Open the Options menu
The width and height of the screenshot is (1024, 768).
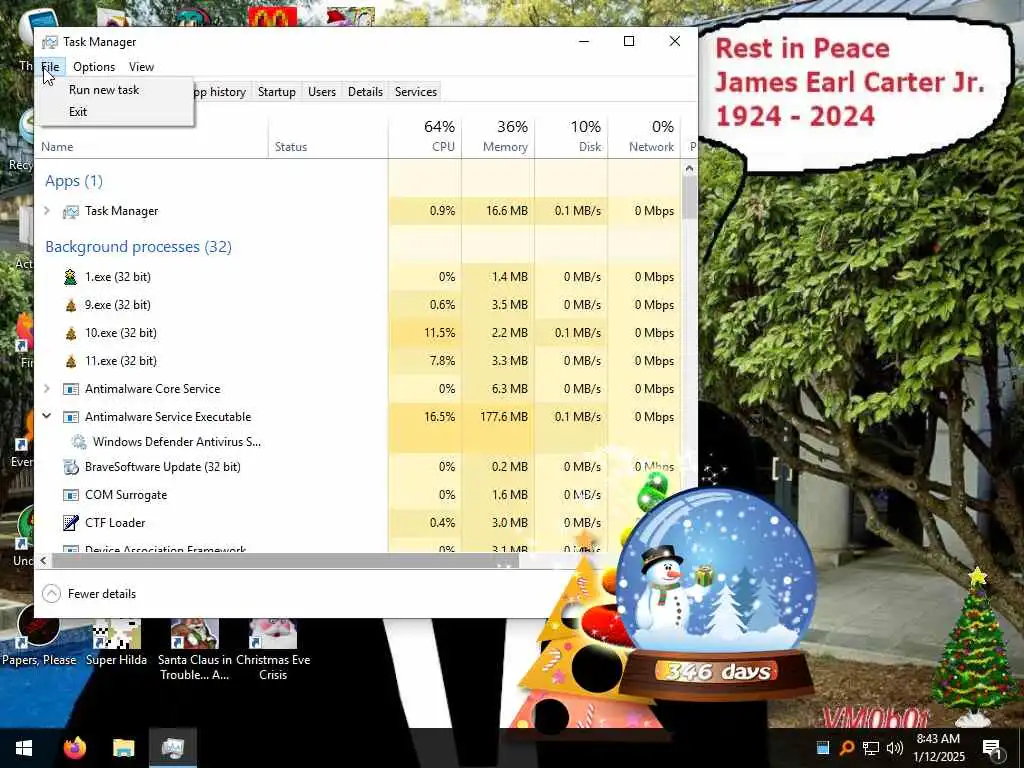point(94,67)
